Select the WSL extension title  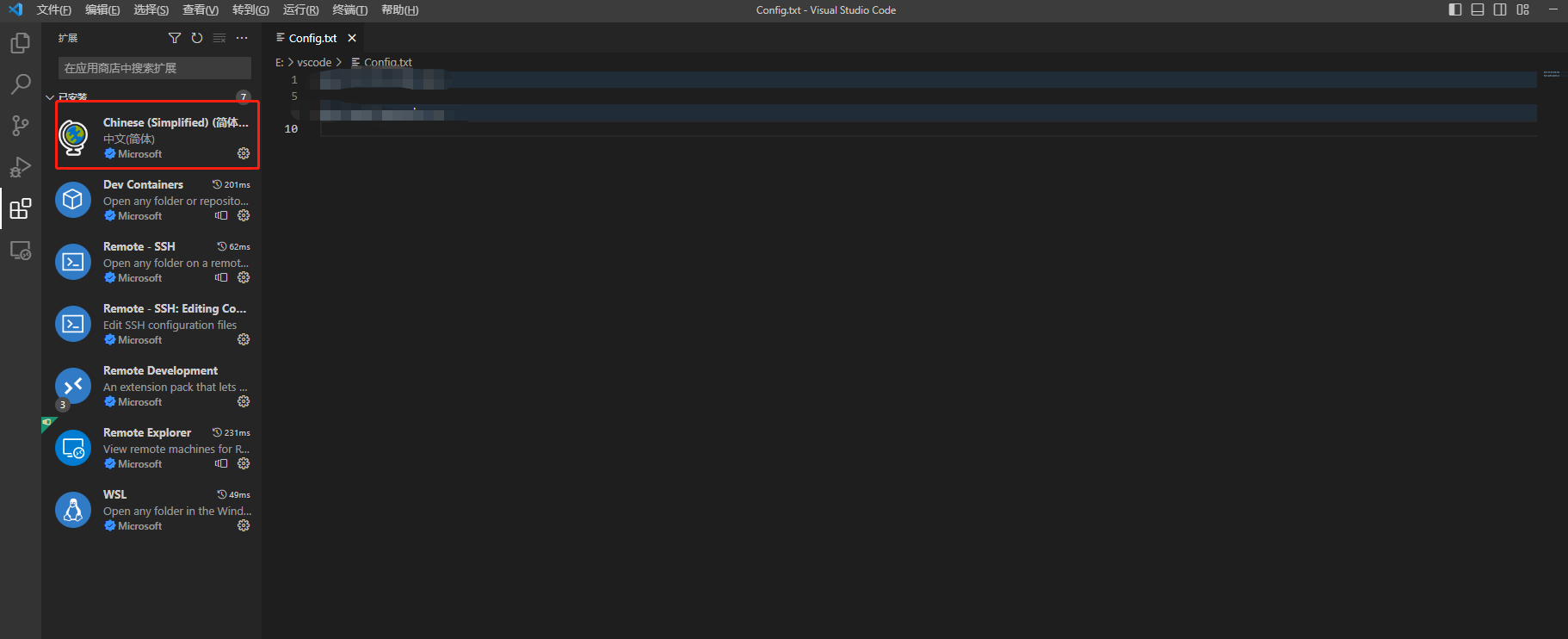click(114, 494)
